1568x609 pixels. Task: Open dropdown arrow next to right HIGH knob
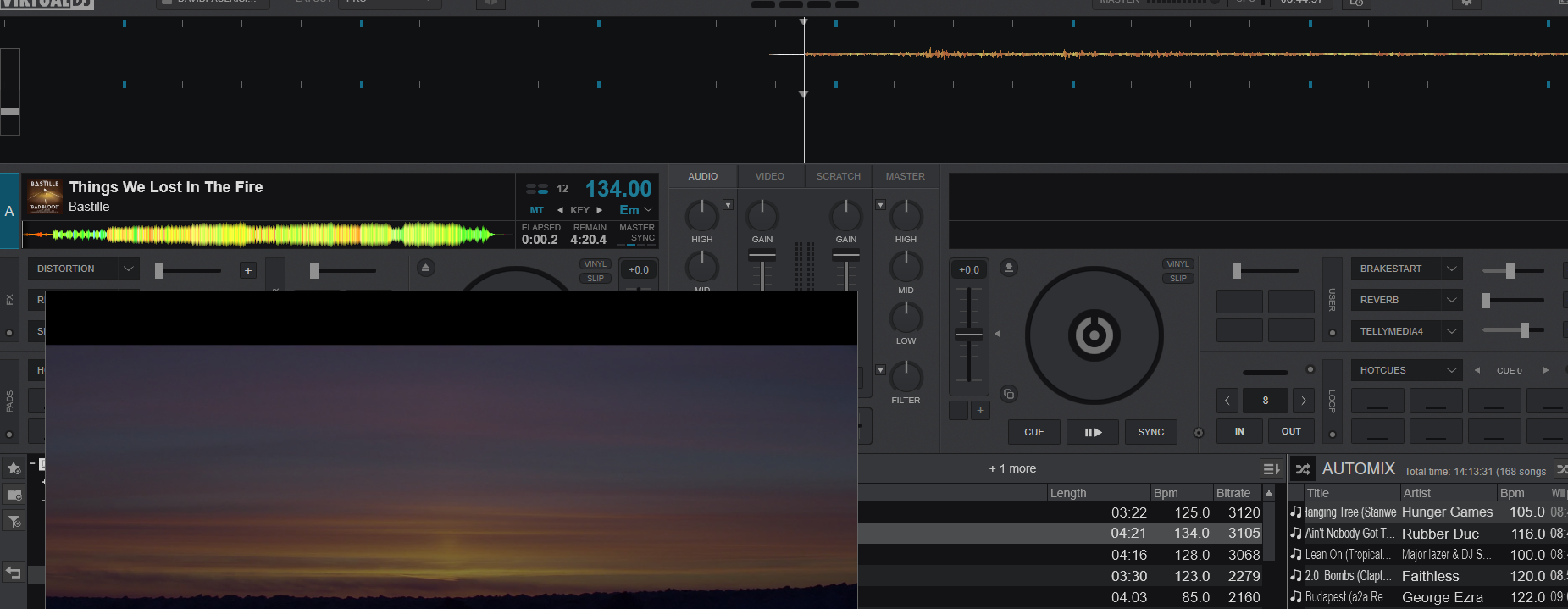(x=880, y=205)
